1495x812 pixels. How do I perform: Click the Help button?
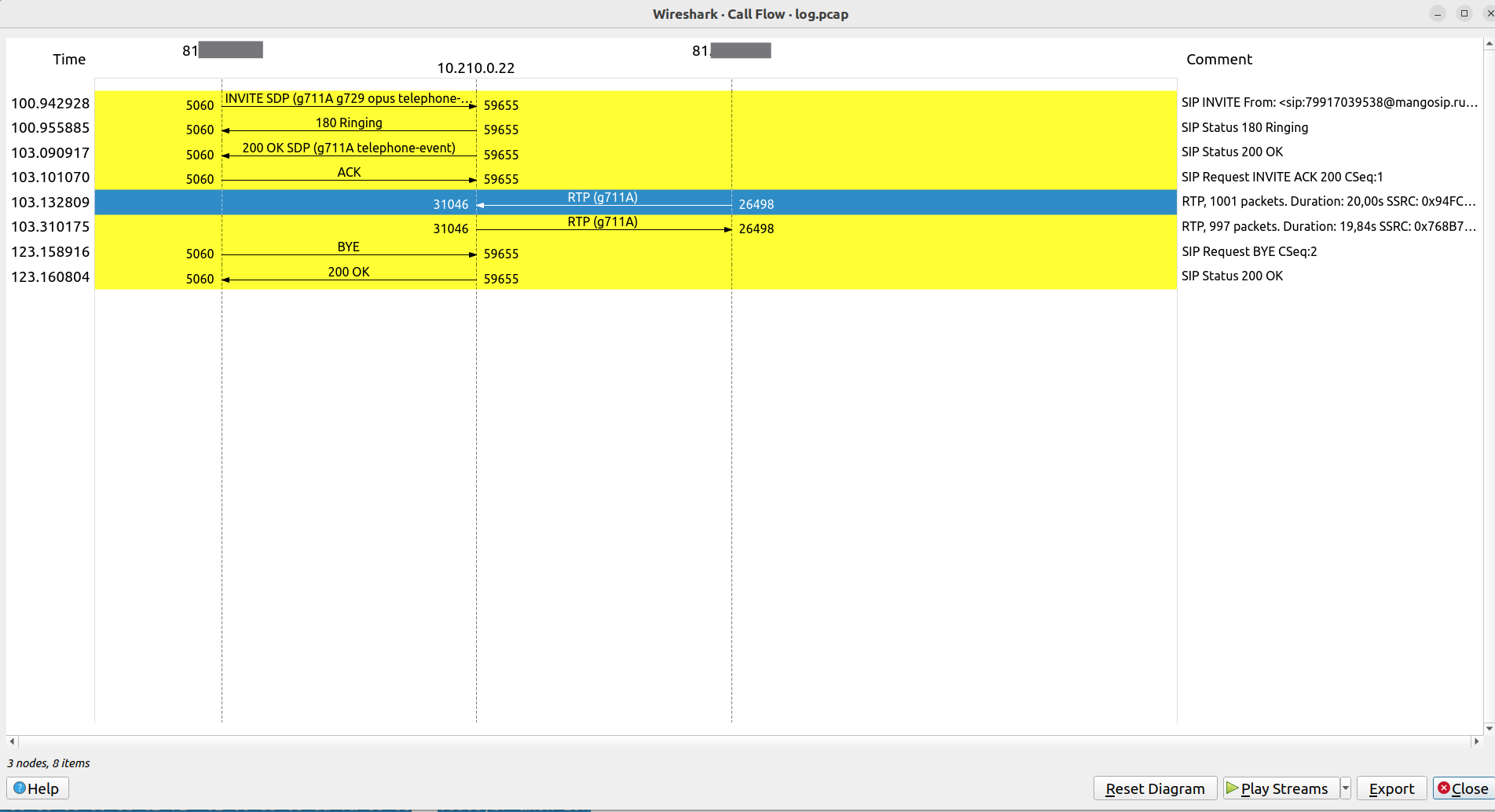37,788
